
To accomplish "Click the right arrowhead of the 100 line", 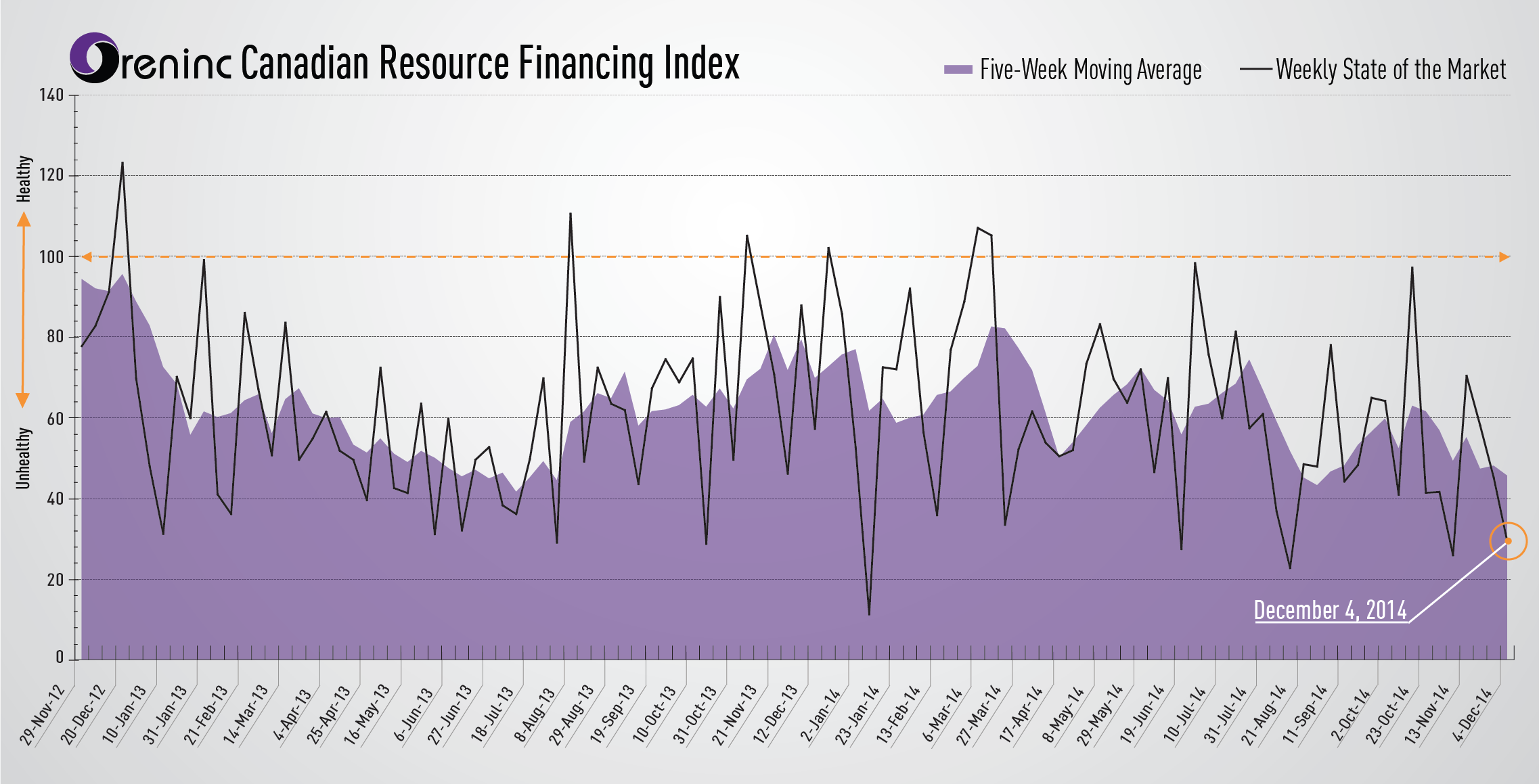I will 1504,257.
